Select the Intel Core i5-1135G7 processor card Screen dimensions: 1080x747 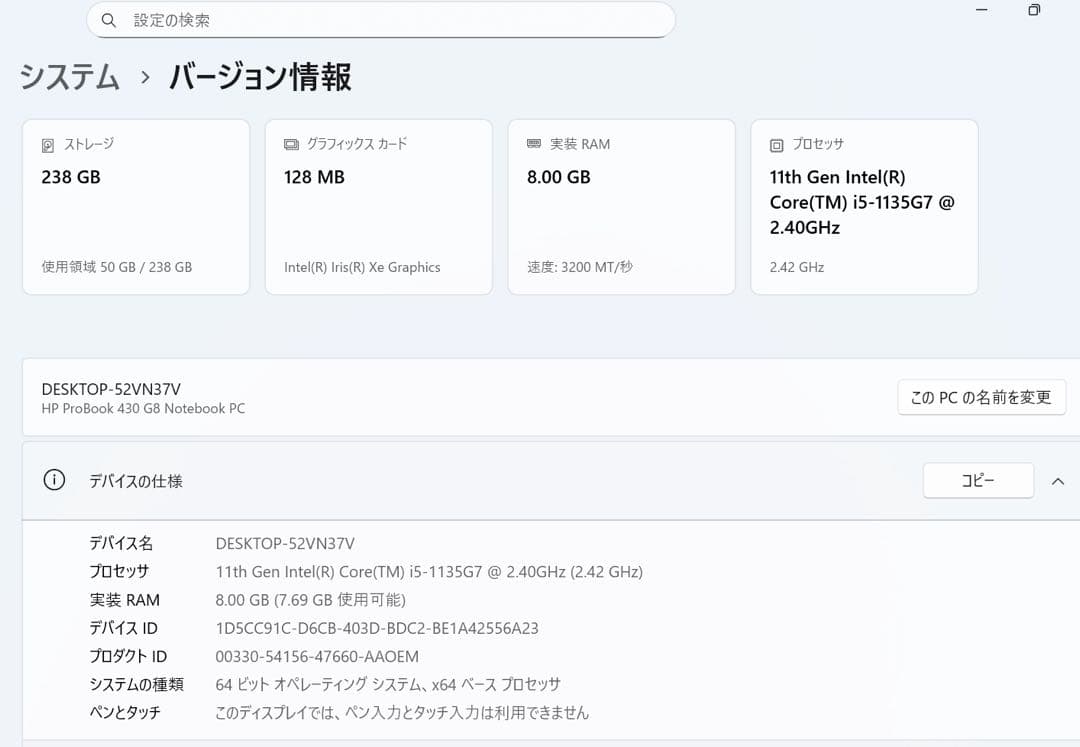point(863,206)
